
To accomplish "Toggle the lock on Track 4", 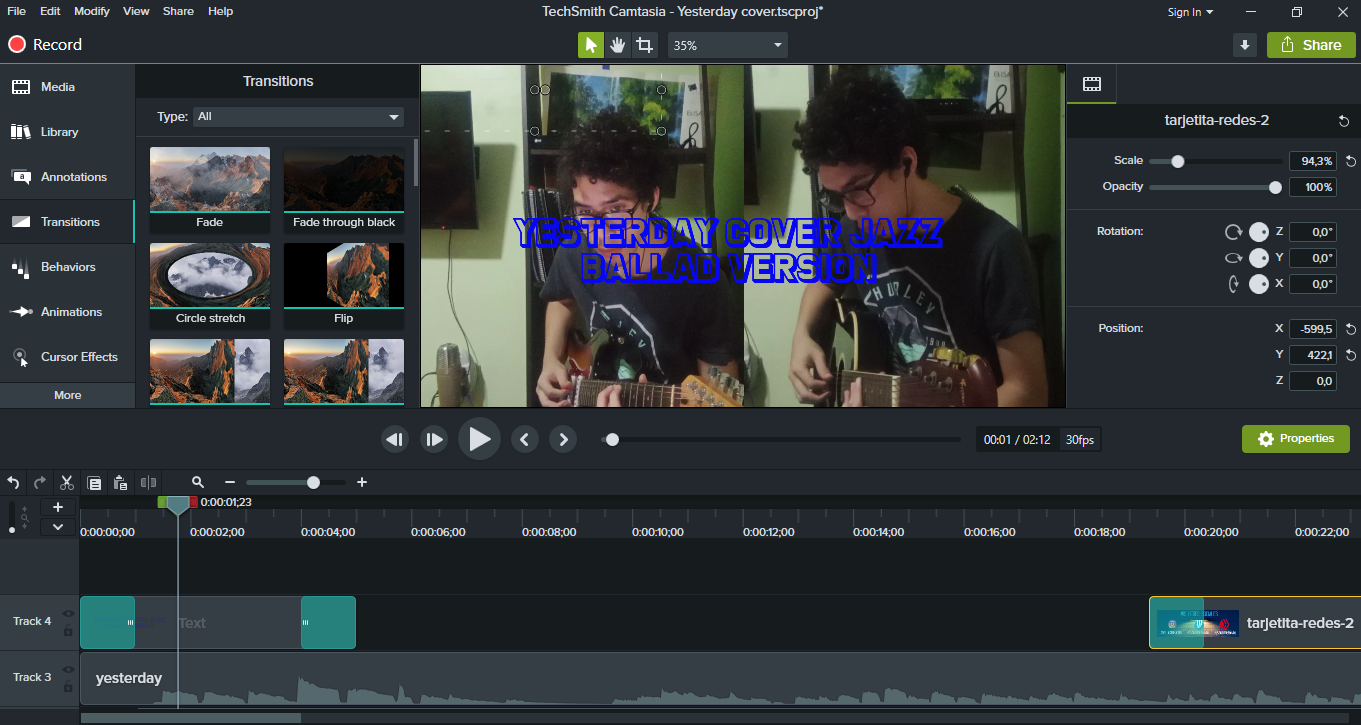I will pyautogui.click(x=68, y=631).
